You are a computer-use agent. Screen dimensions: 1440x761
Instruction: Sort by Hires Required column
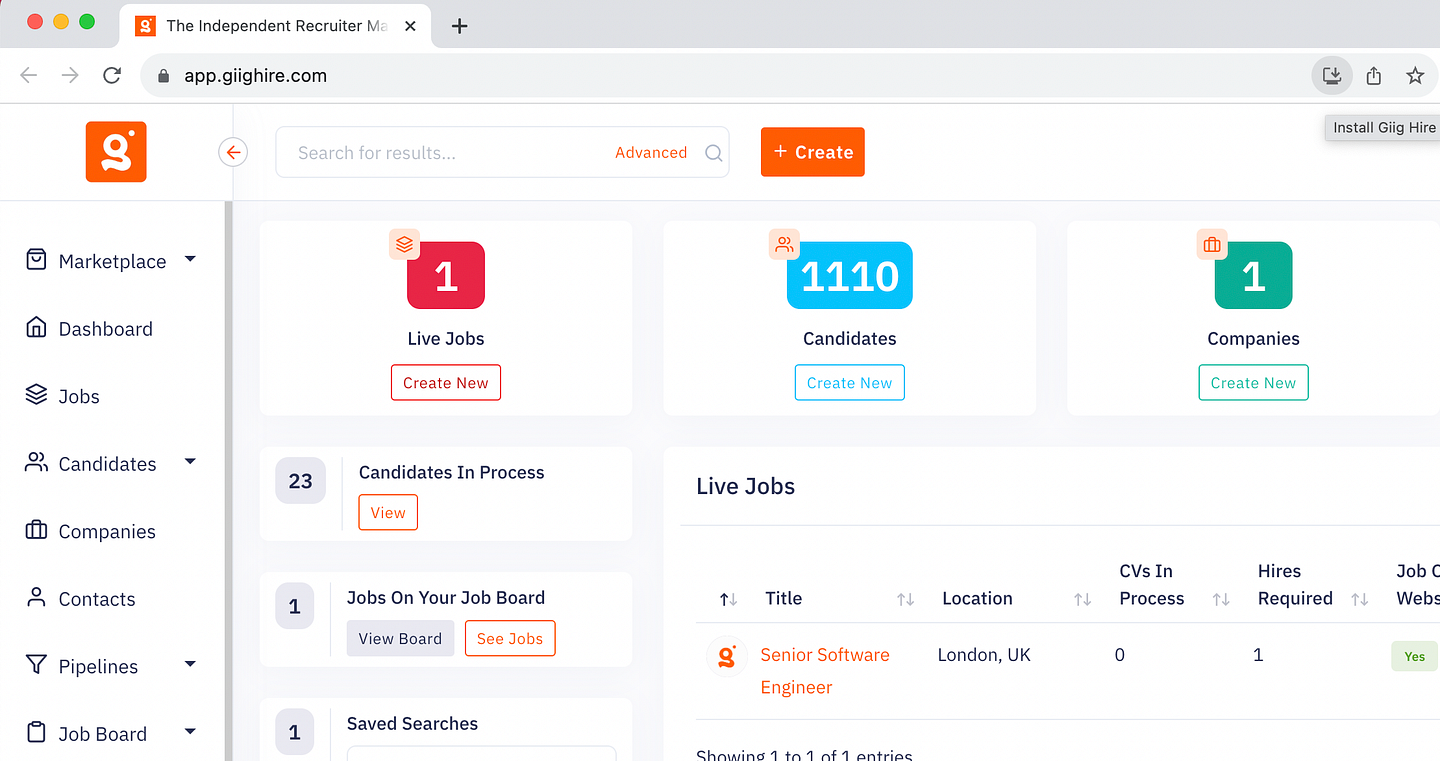tap(1359, 599)
